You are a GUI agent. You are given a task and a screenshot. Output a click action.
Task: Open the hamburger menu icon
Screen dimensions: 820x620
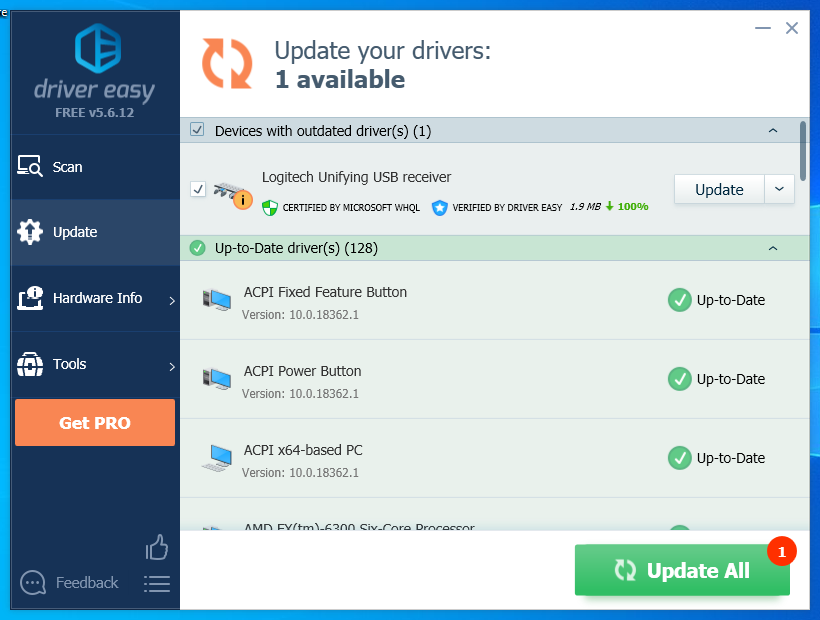click(x=157, y=584)
